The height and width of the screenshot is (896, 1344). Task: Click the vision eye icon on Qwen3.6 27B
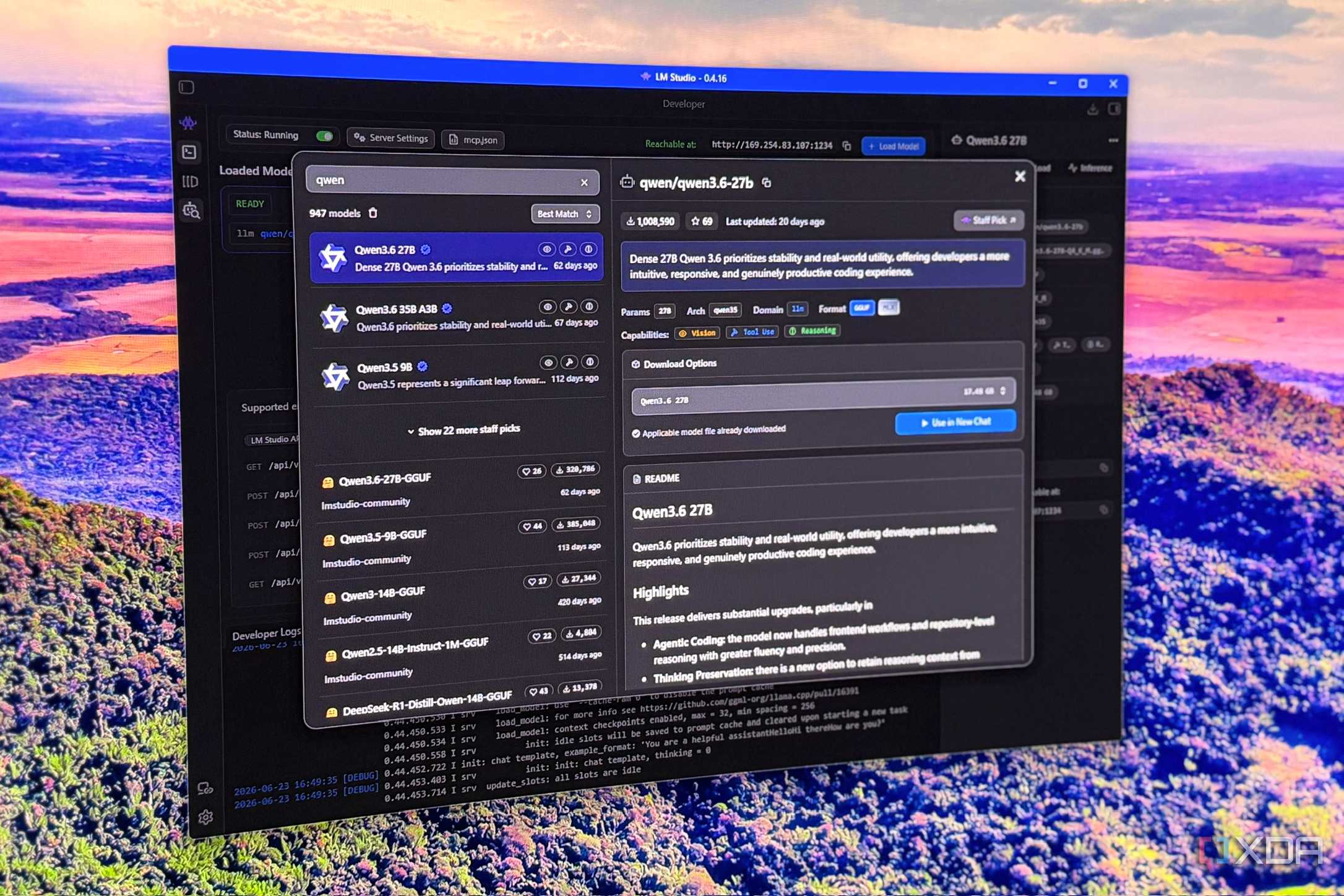tap(546, 250)
